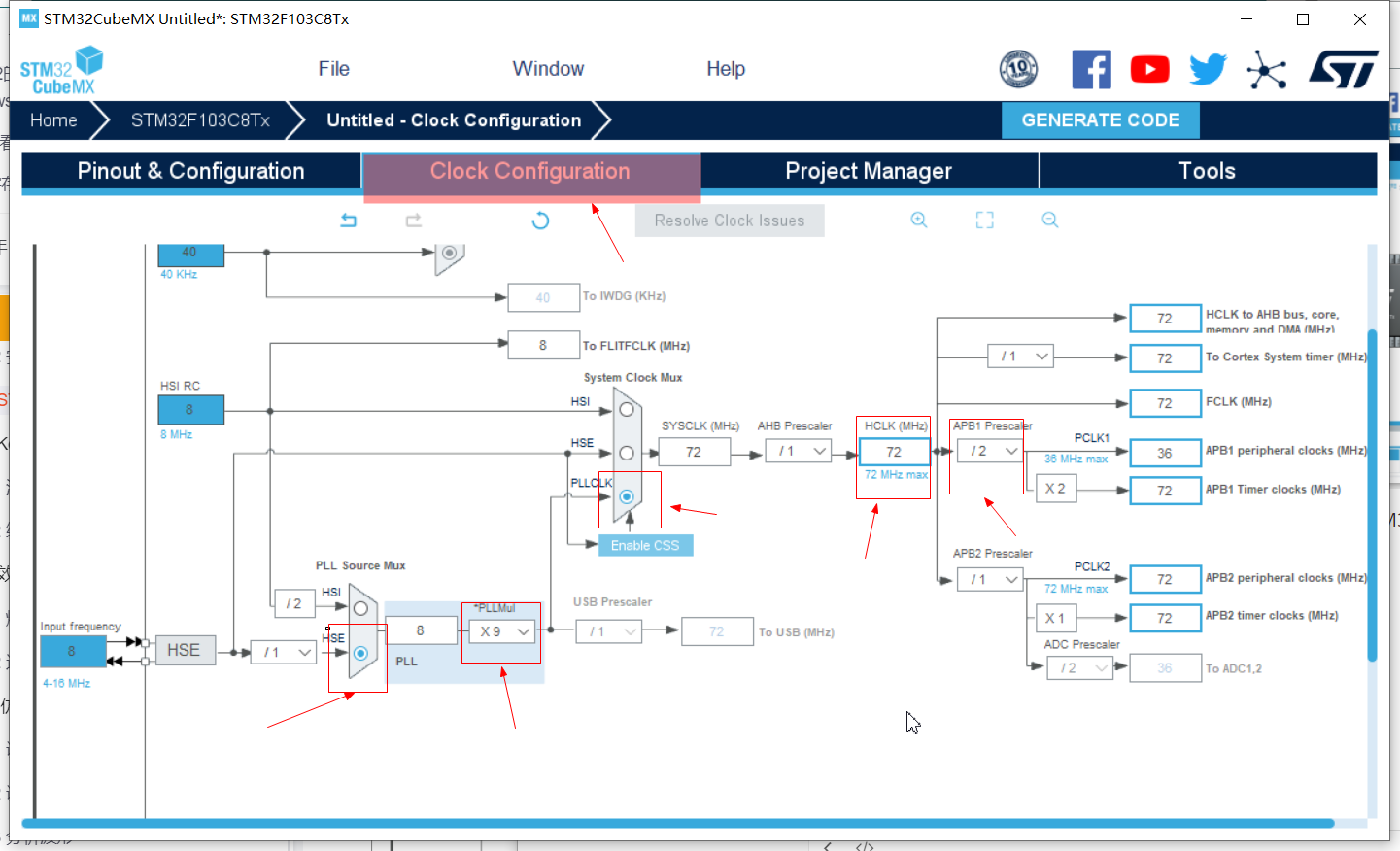Open the YouTube icon link

tap(1149, 69)
